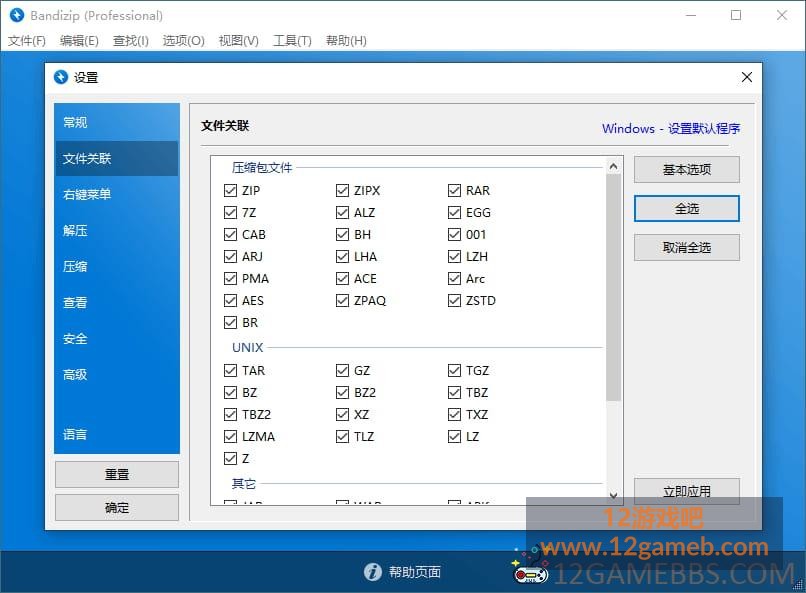Close the Settings dialog

(x=747, y=77)
